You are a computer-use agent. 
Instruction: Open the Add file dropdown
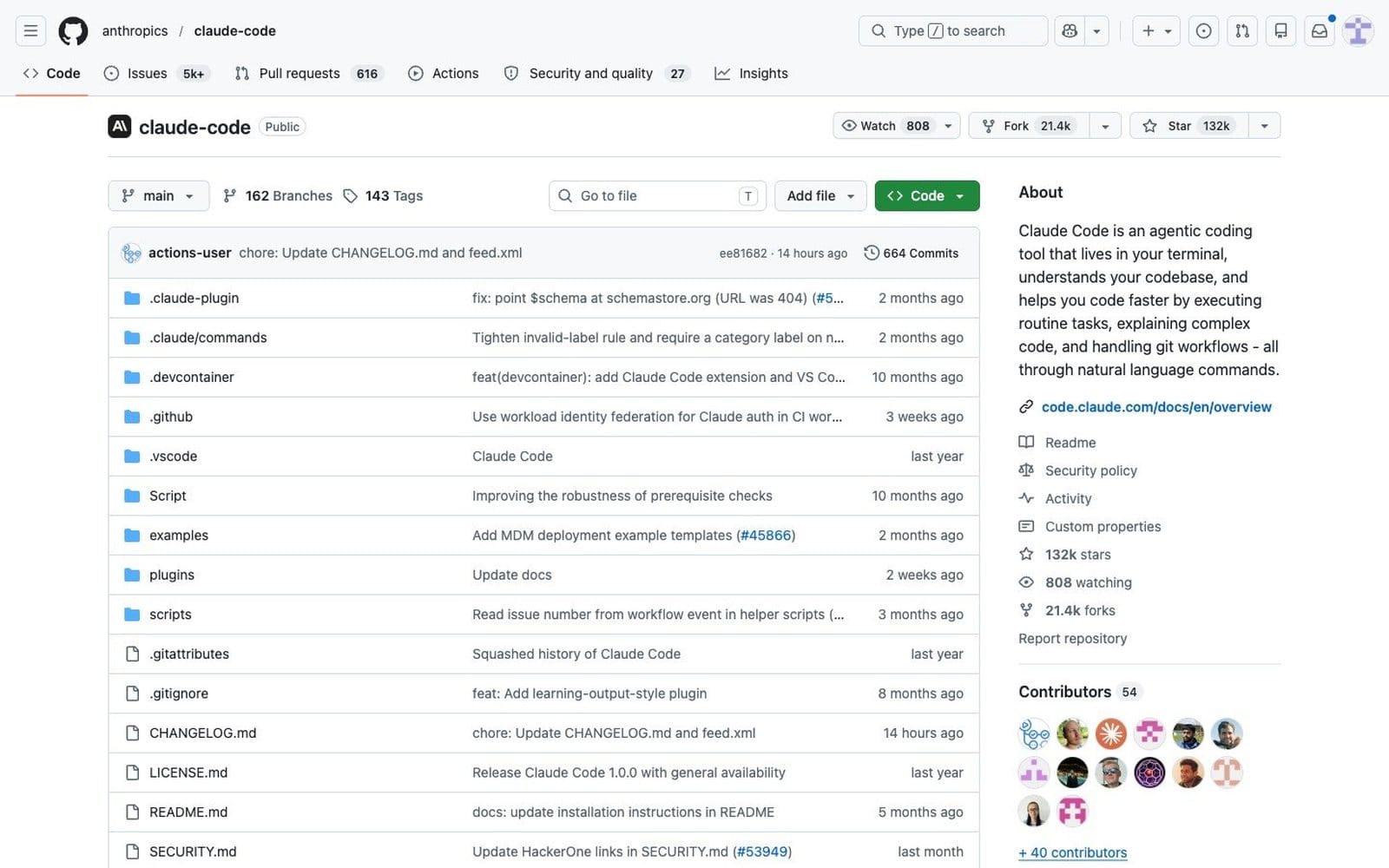(820, 196)
